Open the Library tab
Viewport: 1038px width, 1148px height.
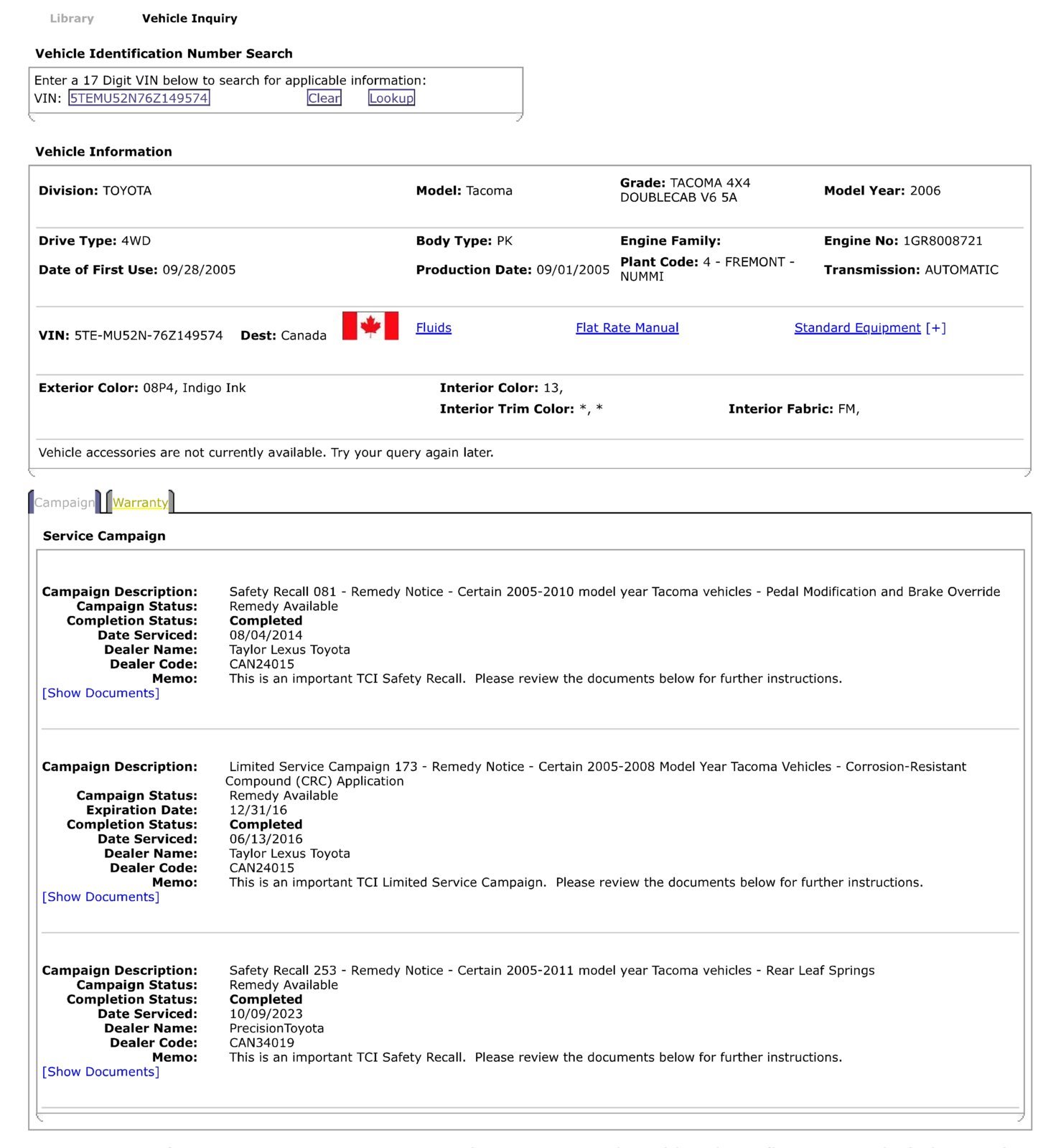(72, 19)
